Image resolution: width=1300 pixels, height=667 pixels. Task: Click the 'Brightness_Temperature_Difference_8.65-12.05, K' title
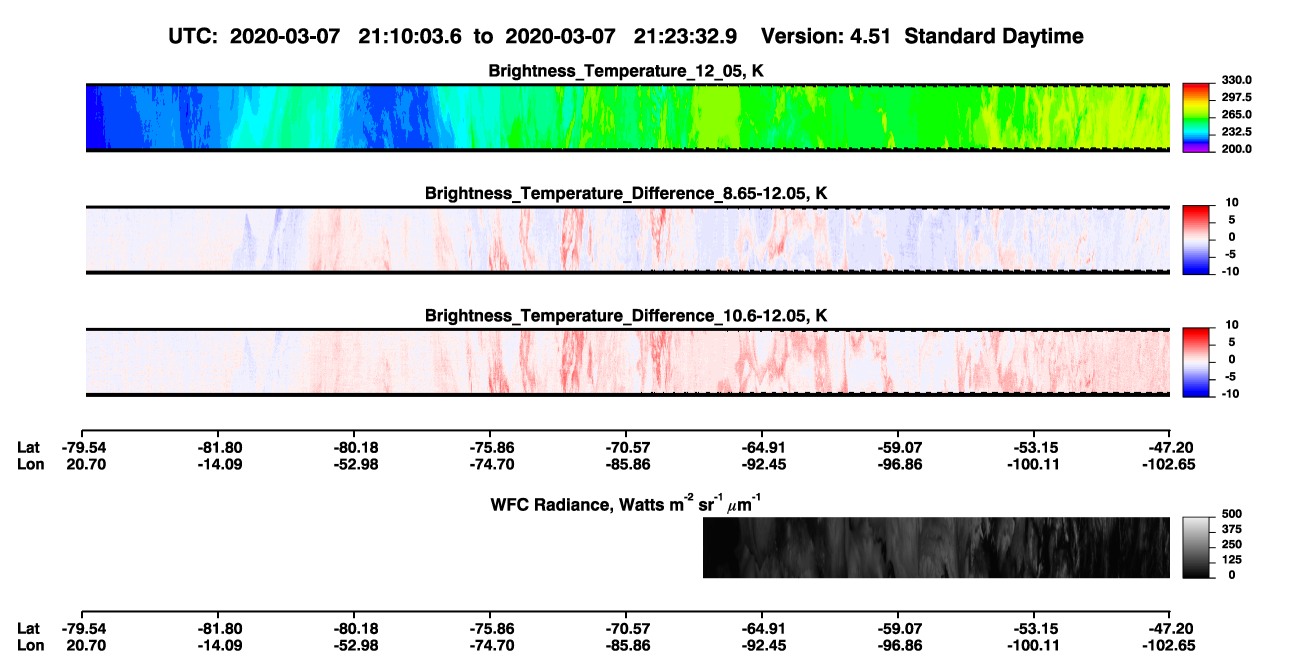tap(627, 193)
